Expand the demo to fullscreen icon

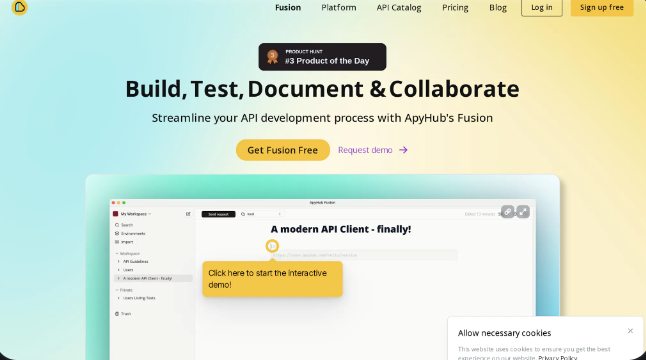click(523, 212)
